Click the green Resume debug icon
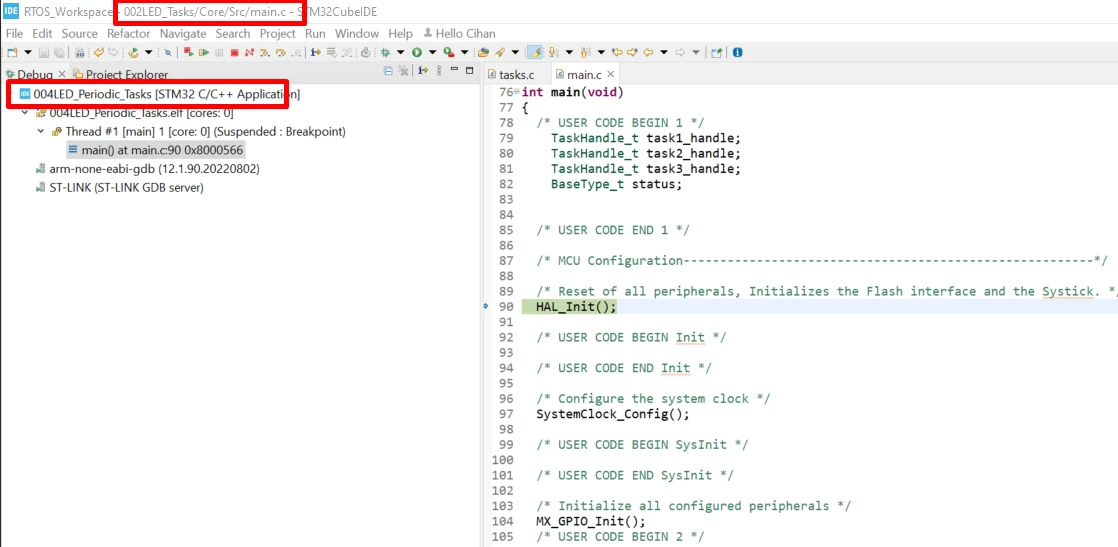 [x=204, y=52]
